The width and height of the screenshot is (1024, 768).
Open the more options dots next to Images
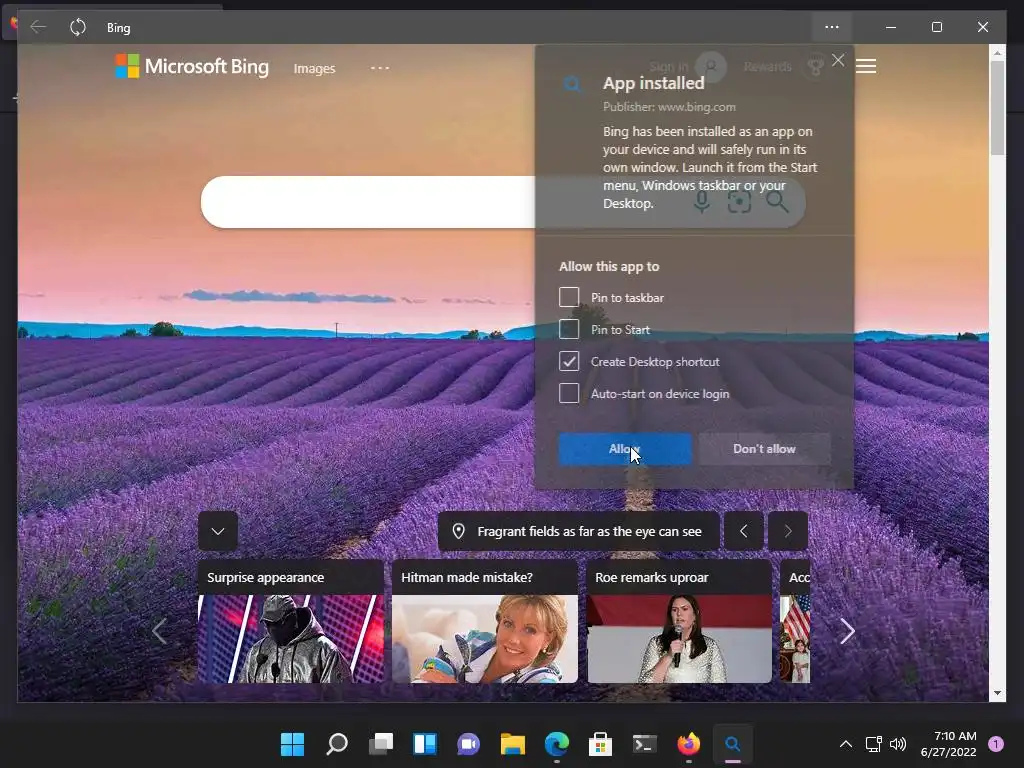click(379, 68)
